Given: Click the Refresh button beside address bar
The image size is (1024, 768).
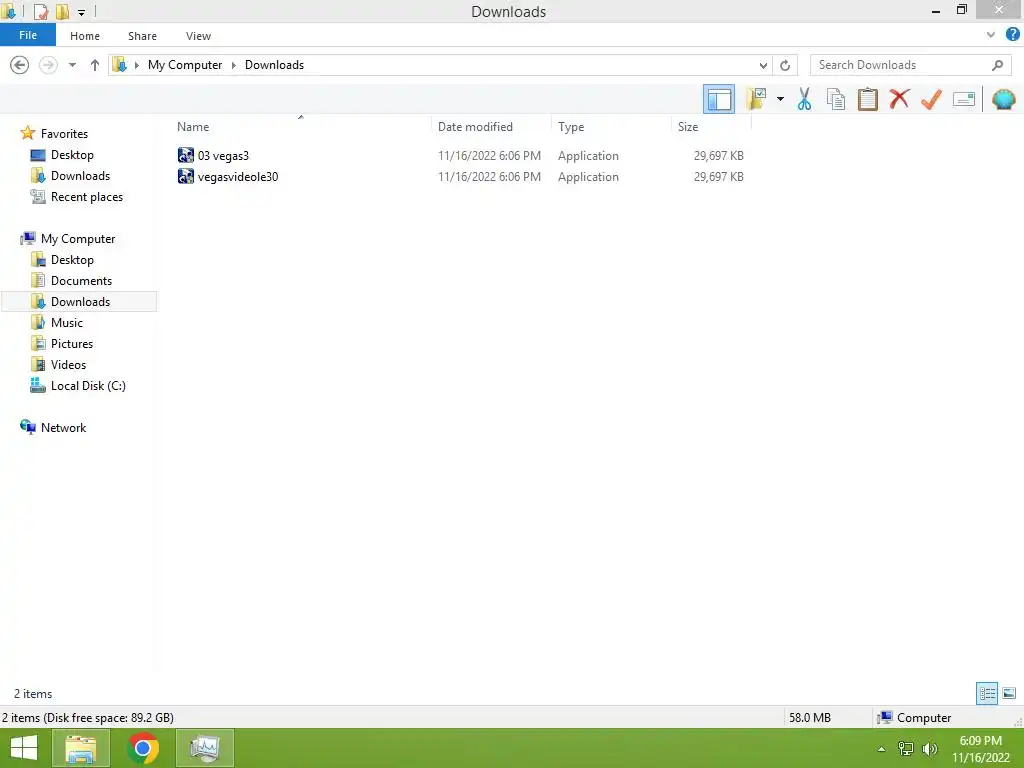Looking at the screenshot, I should (785, 65).
